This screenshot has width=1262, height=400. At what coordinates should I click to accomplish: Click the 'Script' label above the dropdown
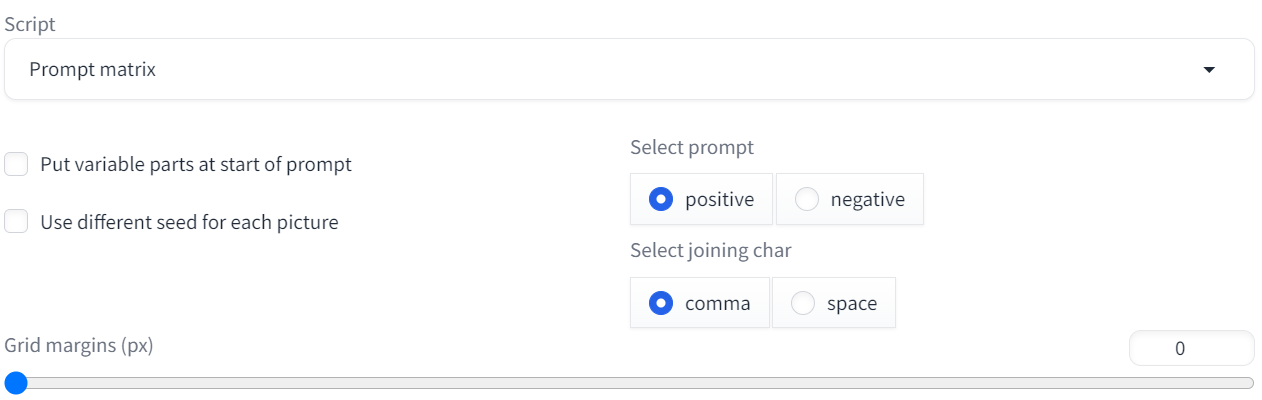pyautogui.click(x=30, y=24)
